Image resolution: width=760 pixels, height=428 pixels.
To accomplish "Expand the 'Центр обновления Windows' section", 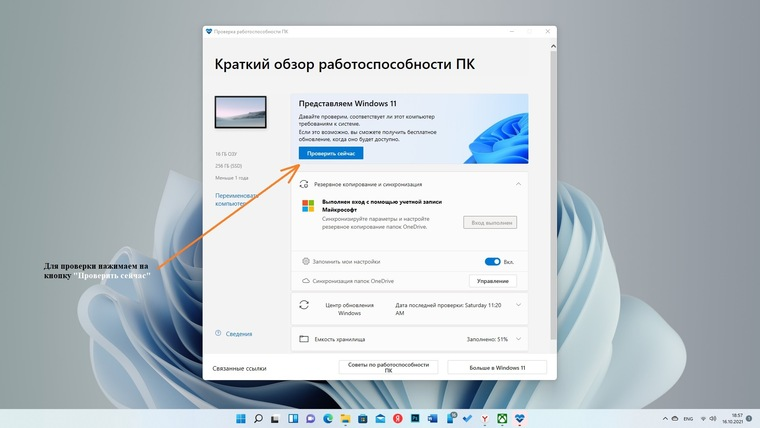I will pos(518,305).
